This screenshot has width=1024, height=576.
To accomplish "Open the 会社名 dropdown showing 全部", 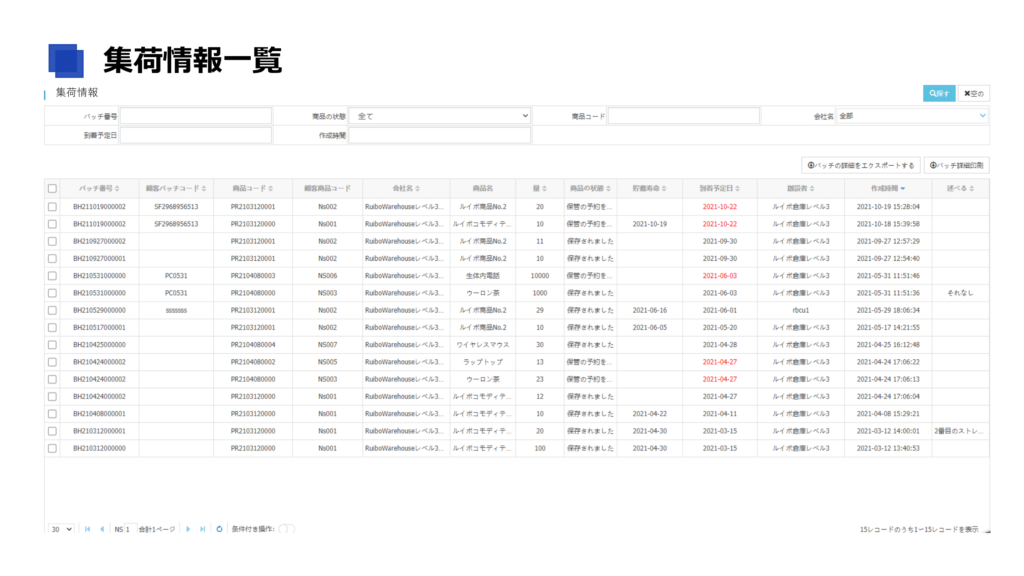I will [912, 116].
